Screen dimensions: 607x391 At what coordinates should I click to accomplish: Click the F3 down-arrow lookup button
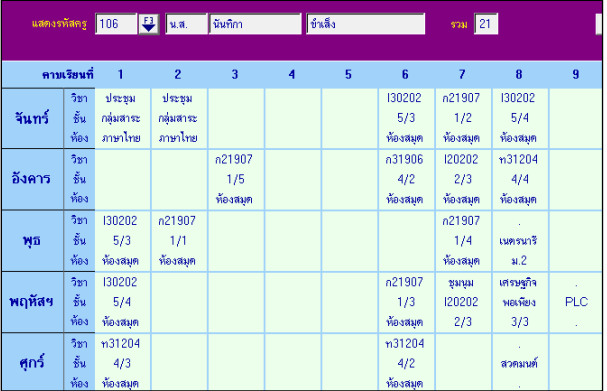(x=149, y=24)
